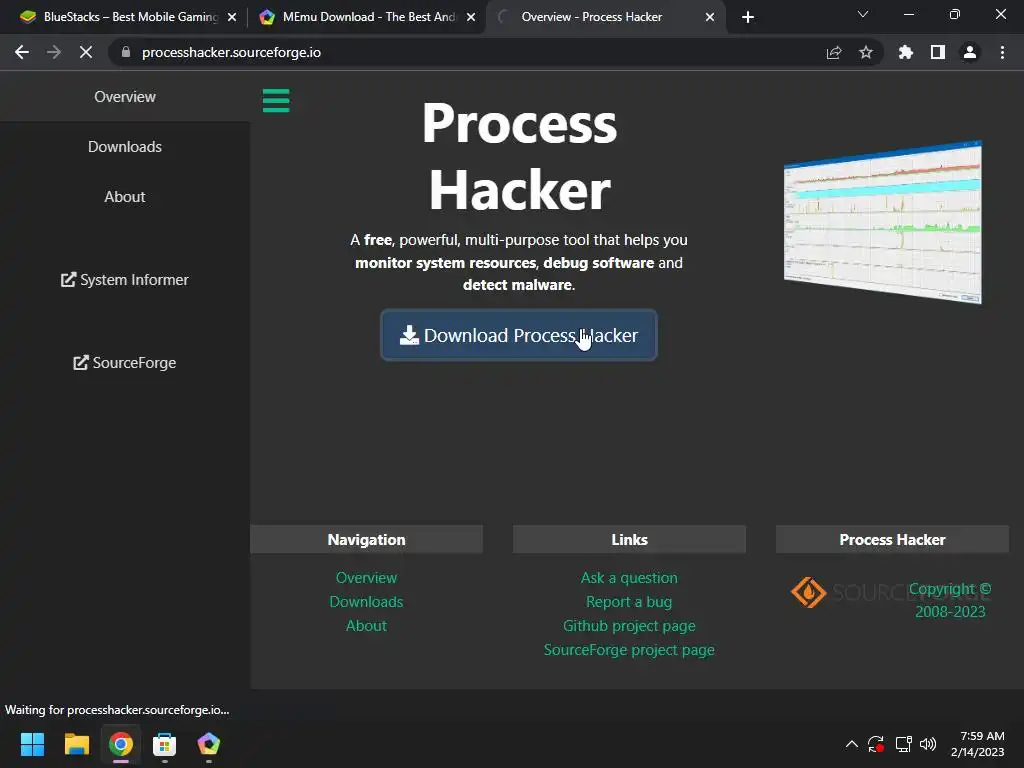This screenshot has height=768, width=1024.
Task: Expand the system tray hidden icons chevron
Action: [852, 744]
